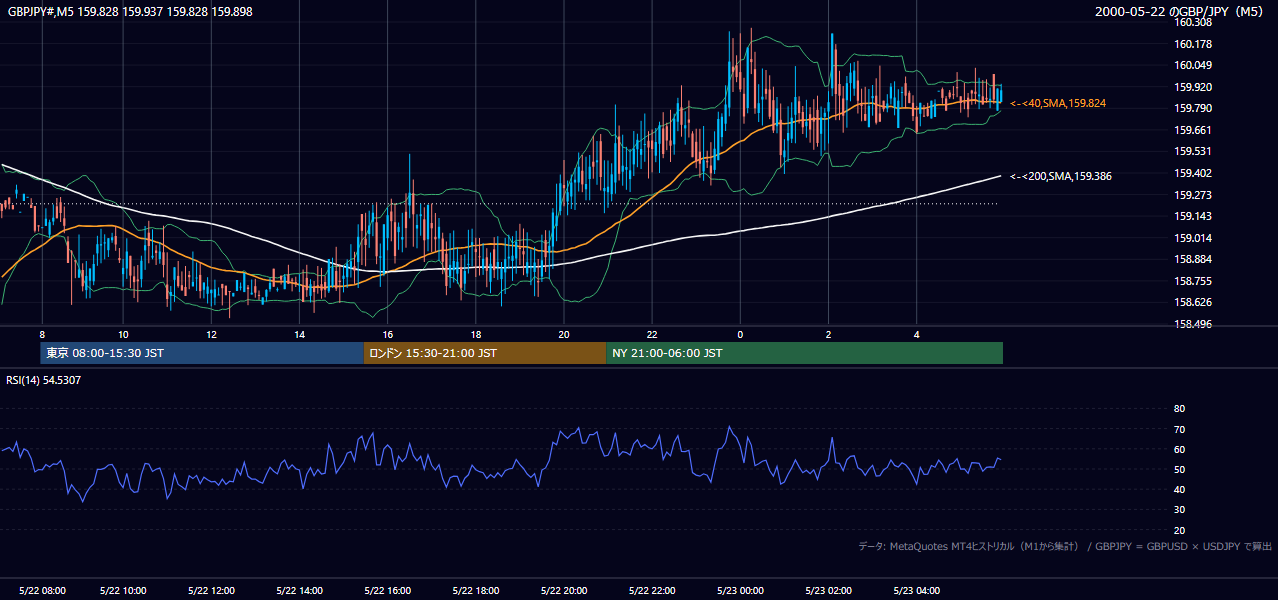Screen dimensions: 1278x600
Task: Click the 160.178 price axis value
Action: coord(1193,44)
